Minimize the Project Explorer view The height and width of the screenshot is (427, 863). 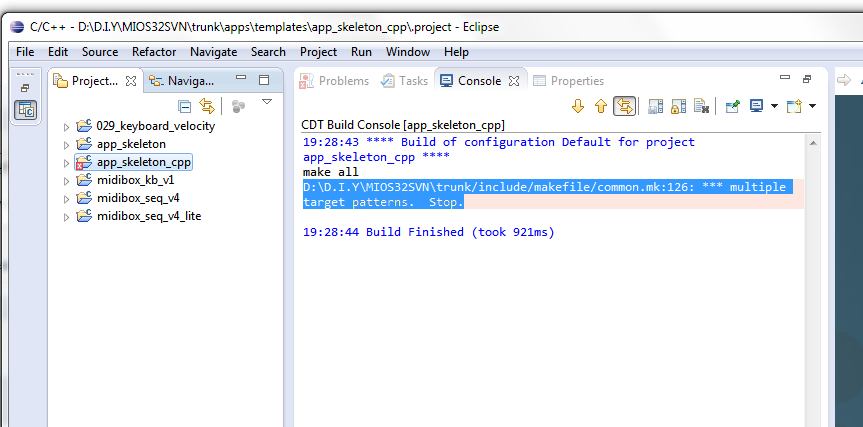[241, 78]
